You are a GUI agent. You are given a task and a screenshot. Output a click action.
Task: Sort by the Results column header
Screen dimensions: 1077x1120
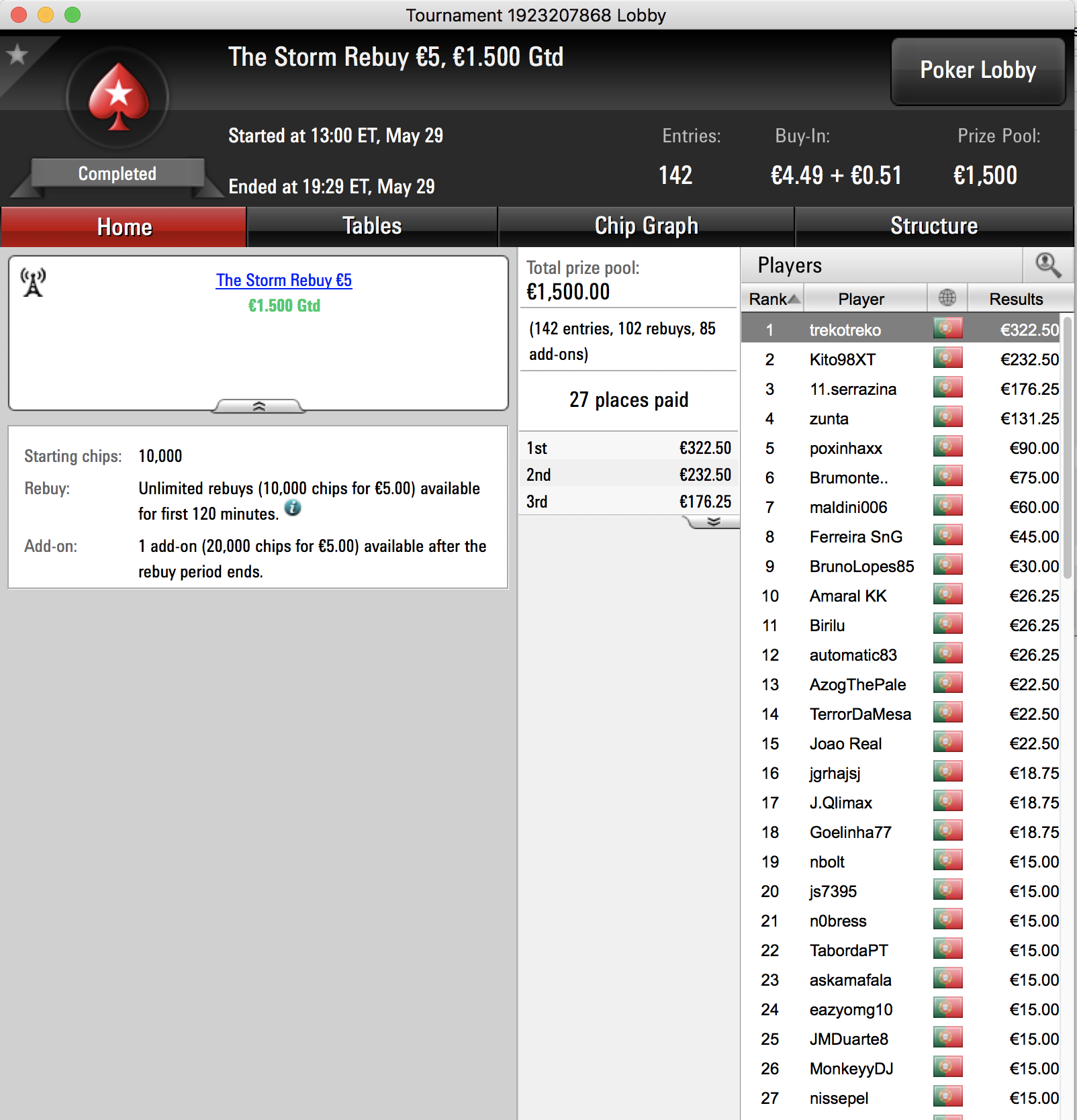tap(1015, 298)
